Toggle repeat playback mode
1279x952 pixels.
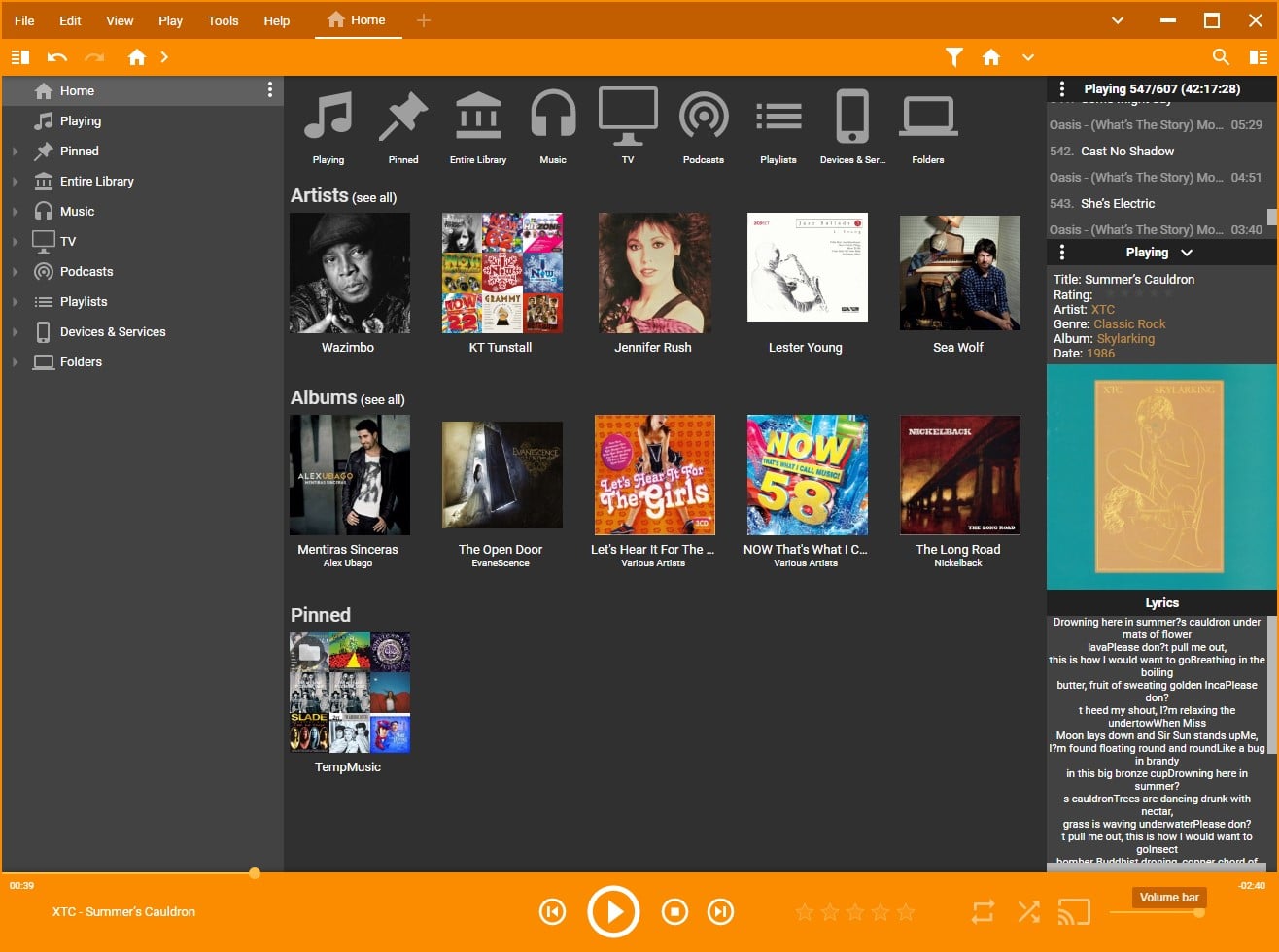coord(983,911)
